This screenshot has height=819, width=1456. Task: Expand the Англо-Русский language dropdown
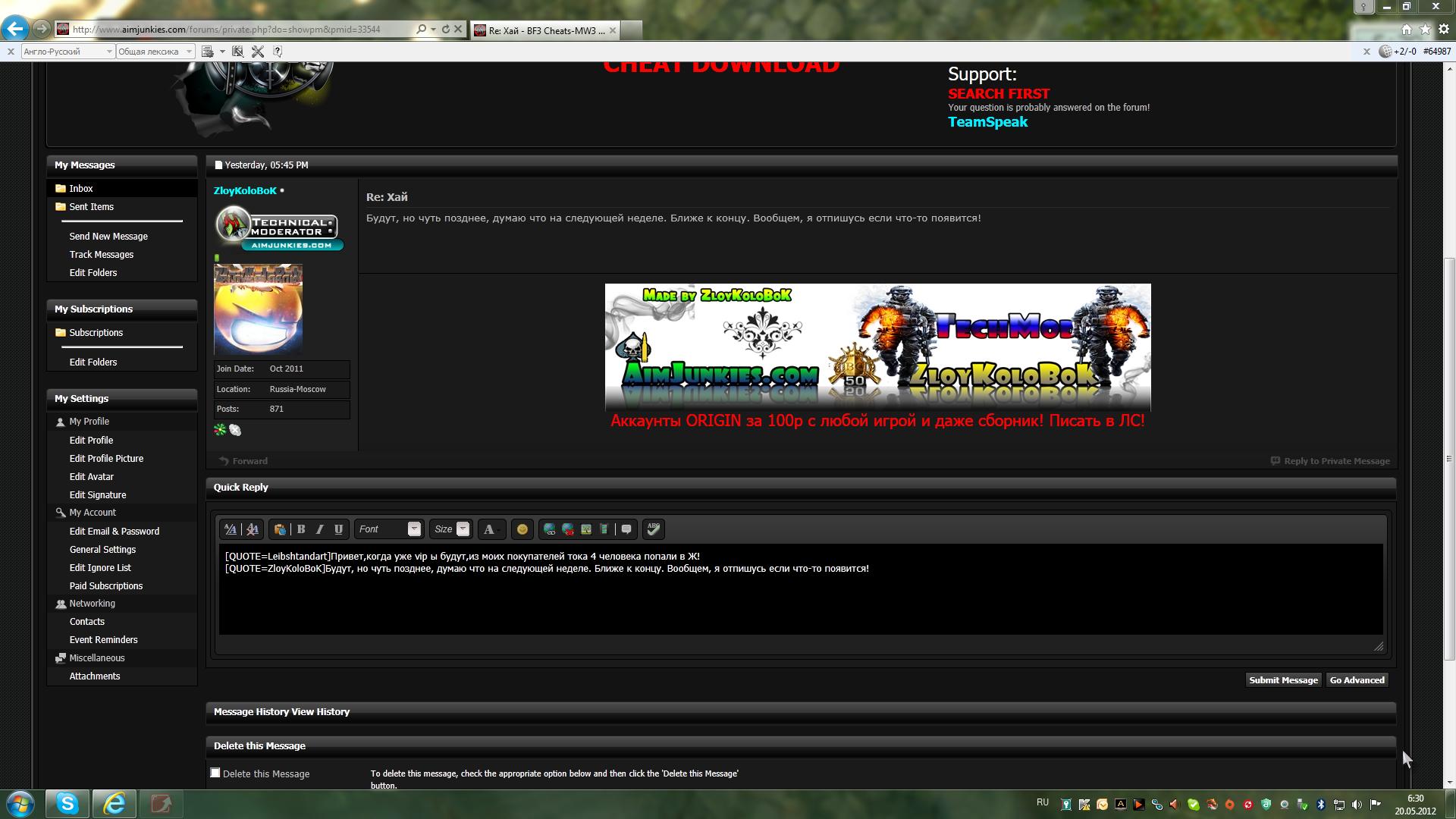click(x=109, y=52)
